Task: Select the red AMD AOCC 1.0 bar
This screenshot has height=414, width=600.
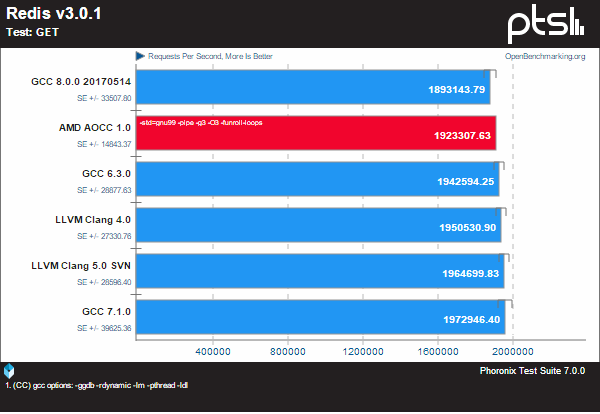Action: pyautogui.click(x=316, y=133)
